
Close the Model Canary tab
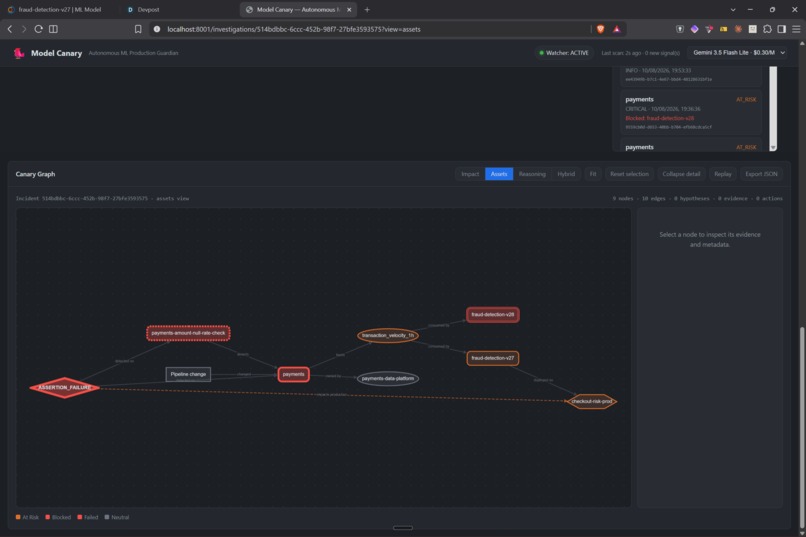[x=349, y=9]
